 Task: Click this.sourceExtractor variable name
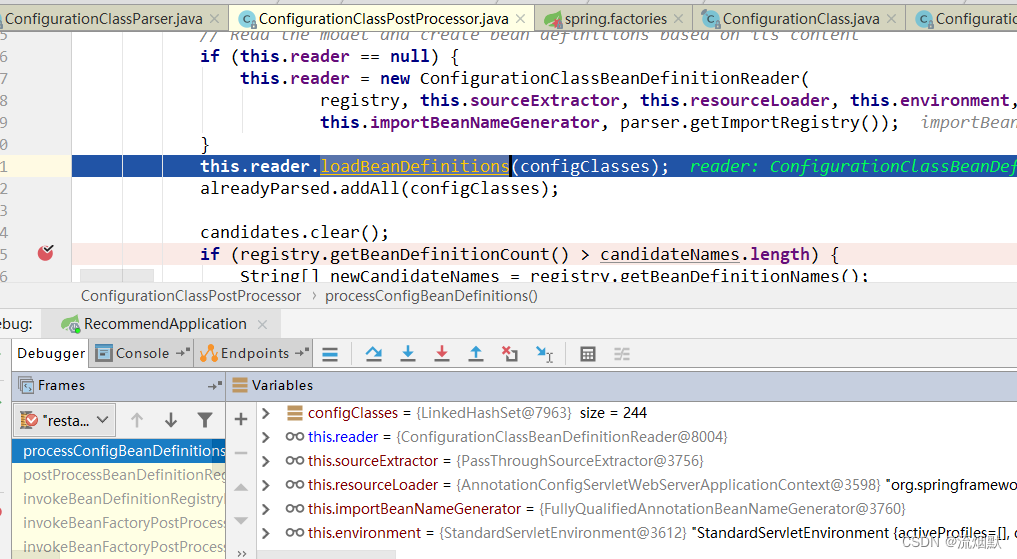(373, 461)
